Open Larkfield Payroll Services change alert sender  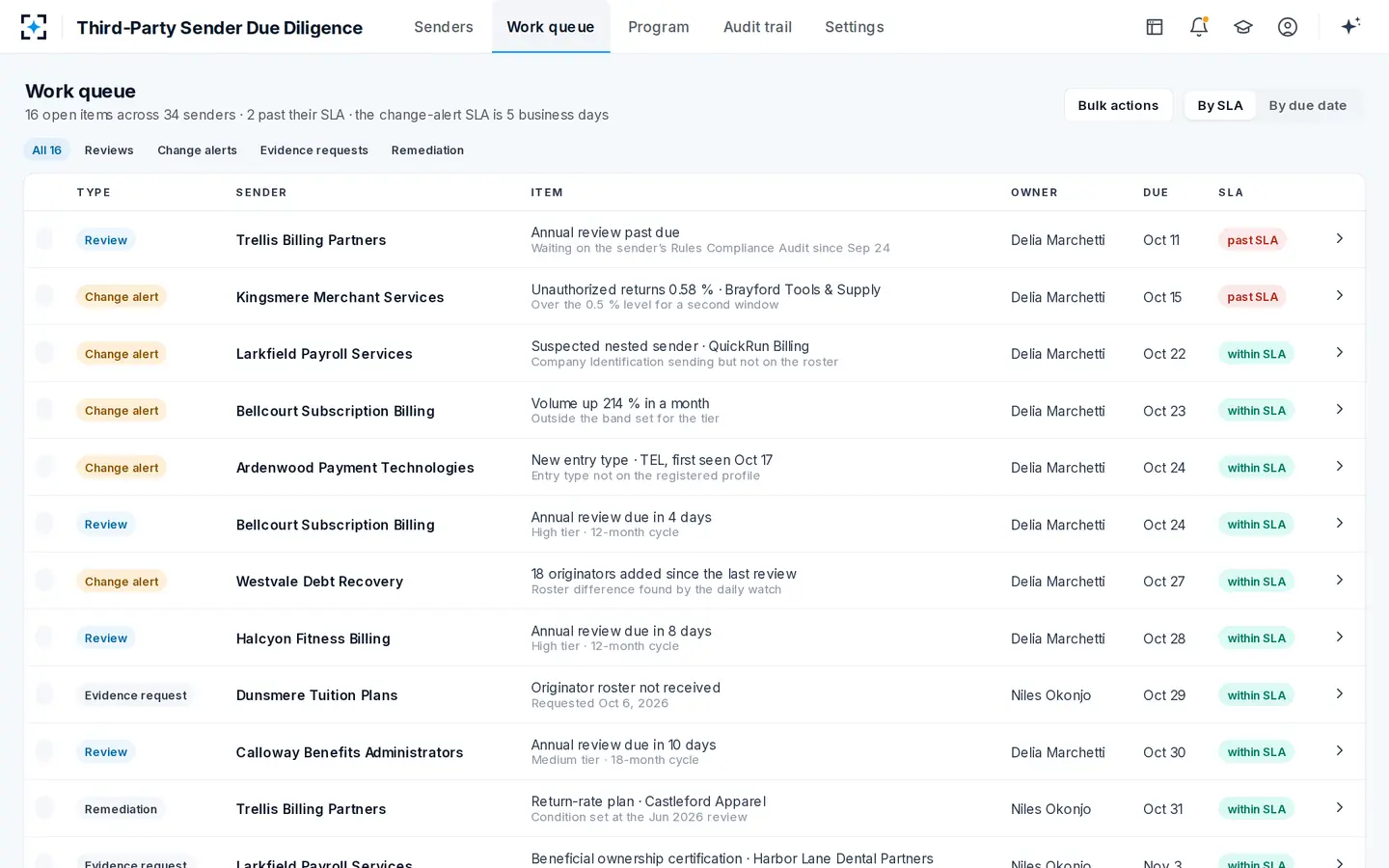pos(324,354)
